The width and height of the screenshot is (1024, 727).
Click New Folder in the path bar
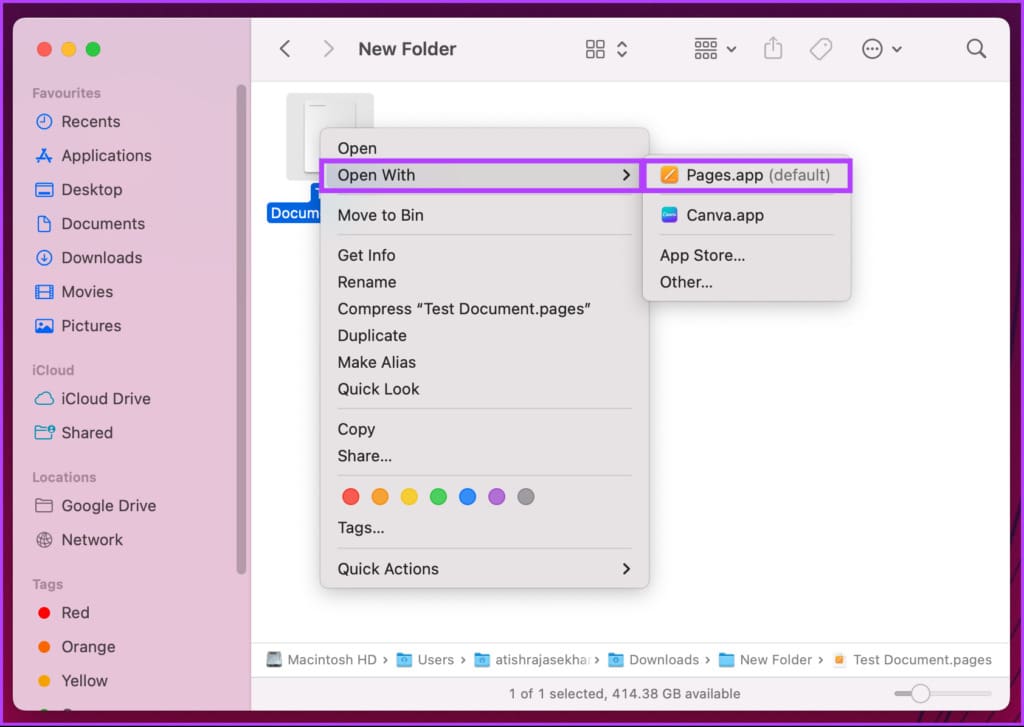[x=765, y=660]
